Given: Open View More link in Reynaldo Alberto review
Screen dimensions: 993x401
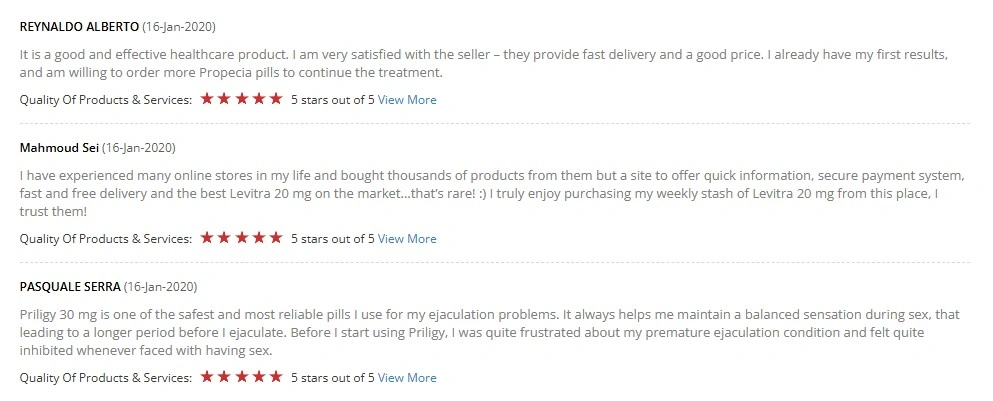Looking at the screenshot, I should point(407,99).
